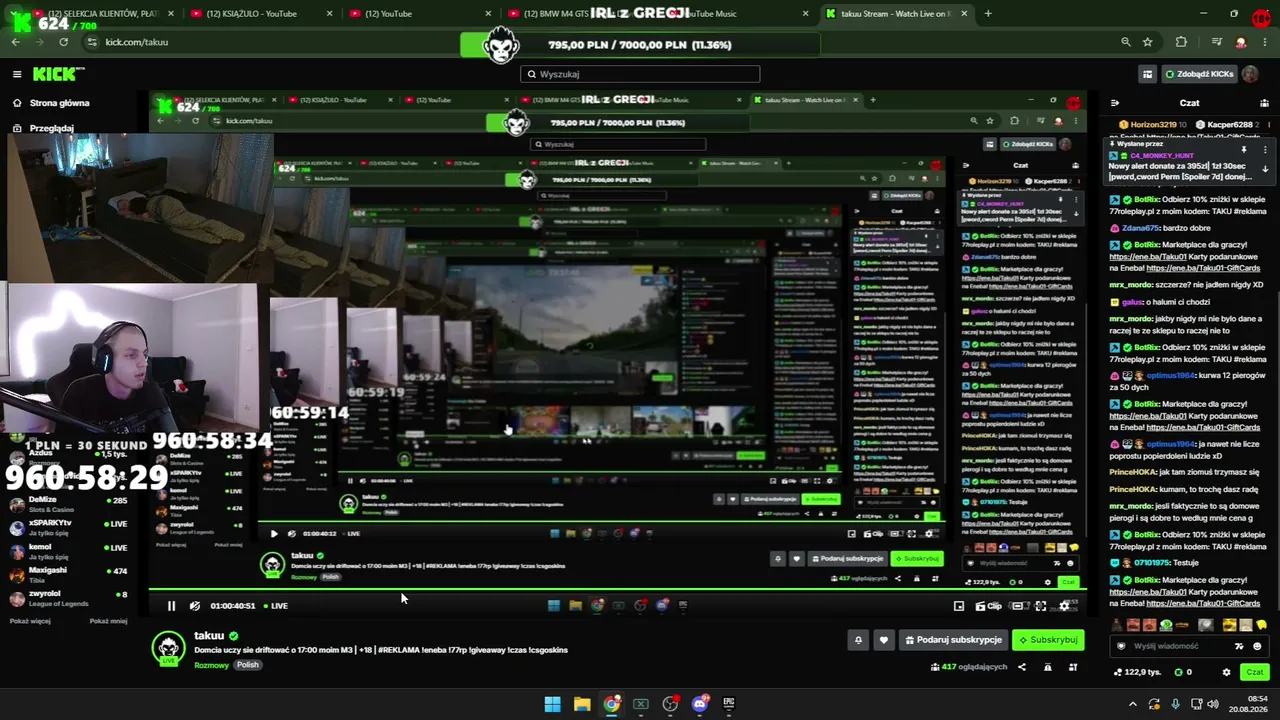Image resolution: width=1280 pixels, height=720 pixels.
Task: Open the player settings gear
Action: tap(1065, 606)
